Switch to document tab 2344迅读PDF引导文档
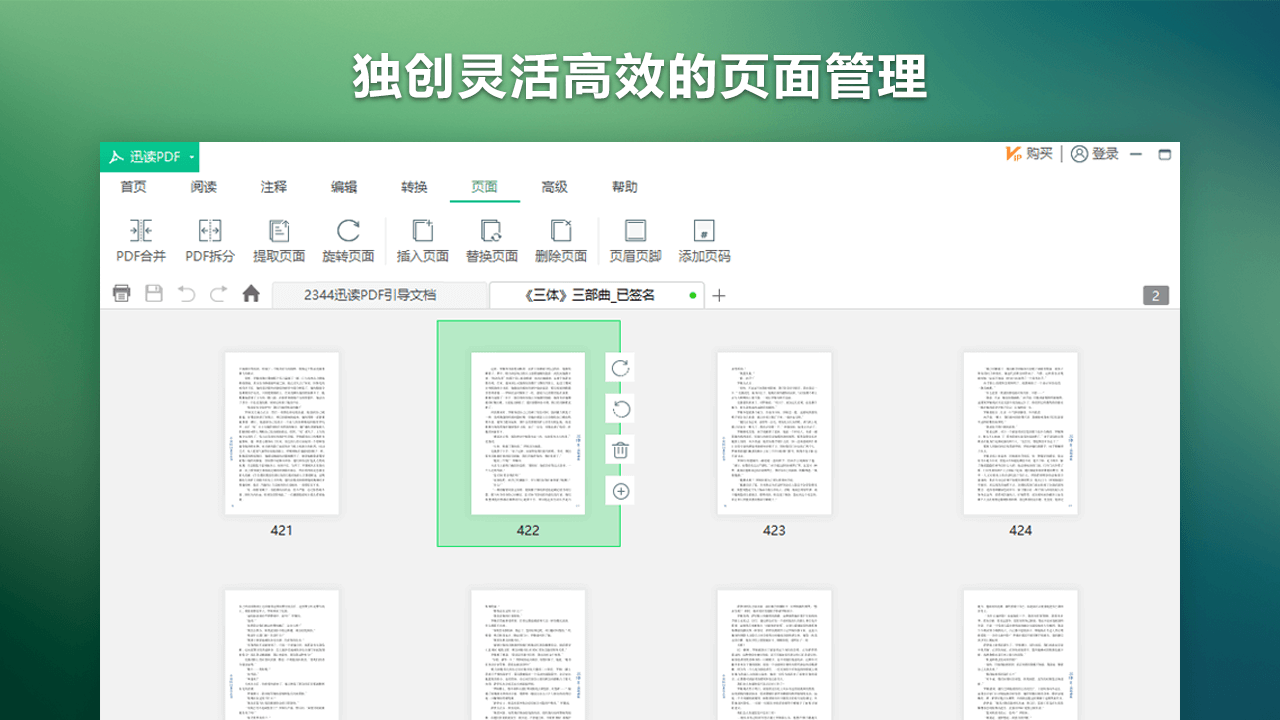The image size is (1280, 720). [380, 295]
